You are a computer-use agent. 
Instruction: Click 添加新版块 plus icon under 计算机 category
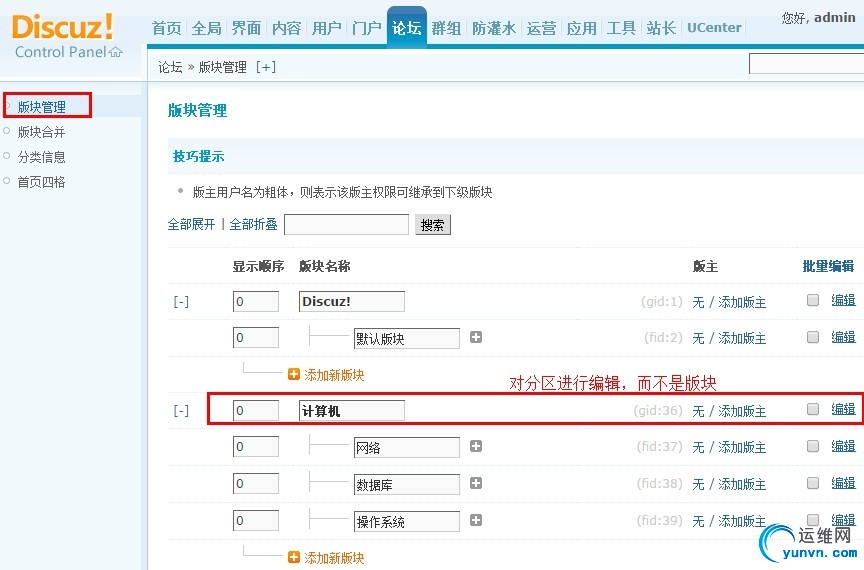coord(294,557)
